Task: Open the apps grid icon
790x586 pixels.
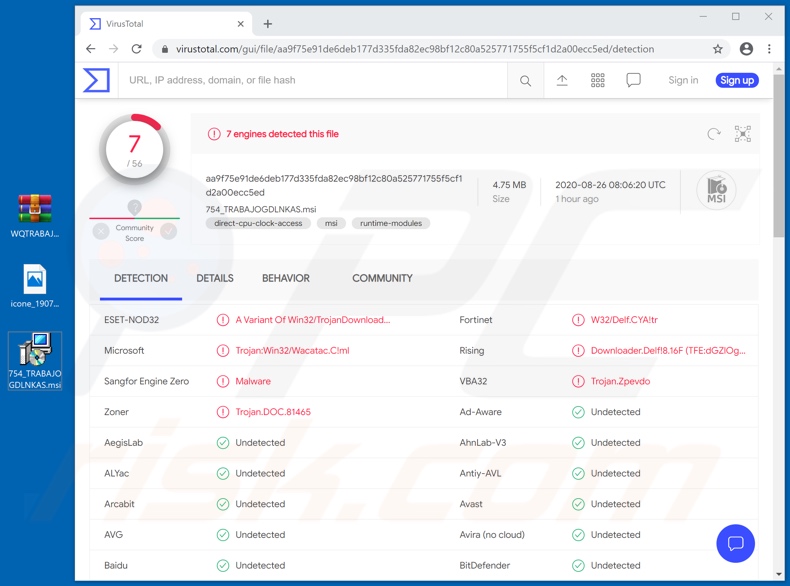Action: pos(598,80)
